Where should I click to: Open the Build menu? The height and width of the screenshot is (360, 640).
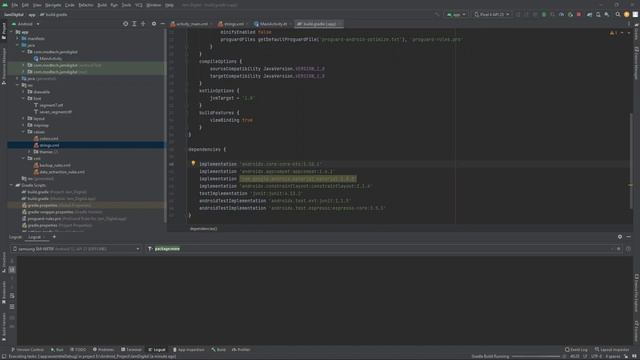pos(102,5)
